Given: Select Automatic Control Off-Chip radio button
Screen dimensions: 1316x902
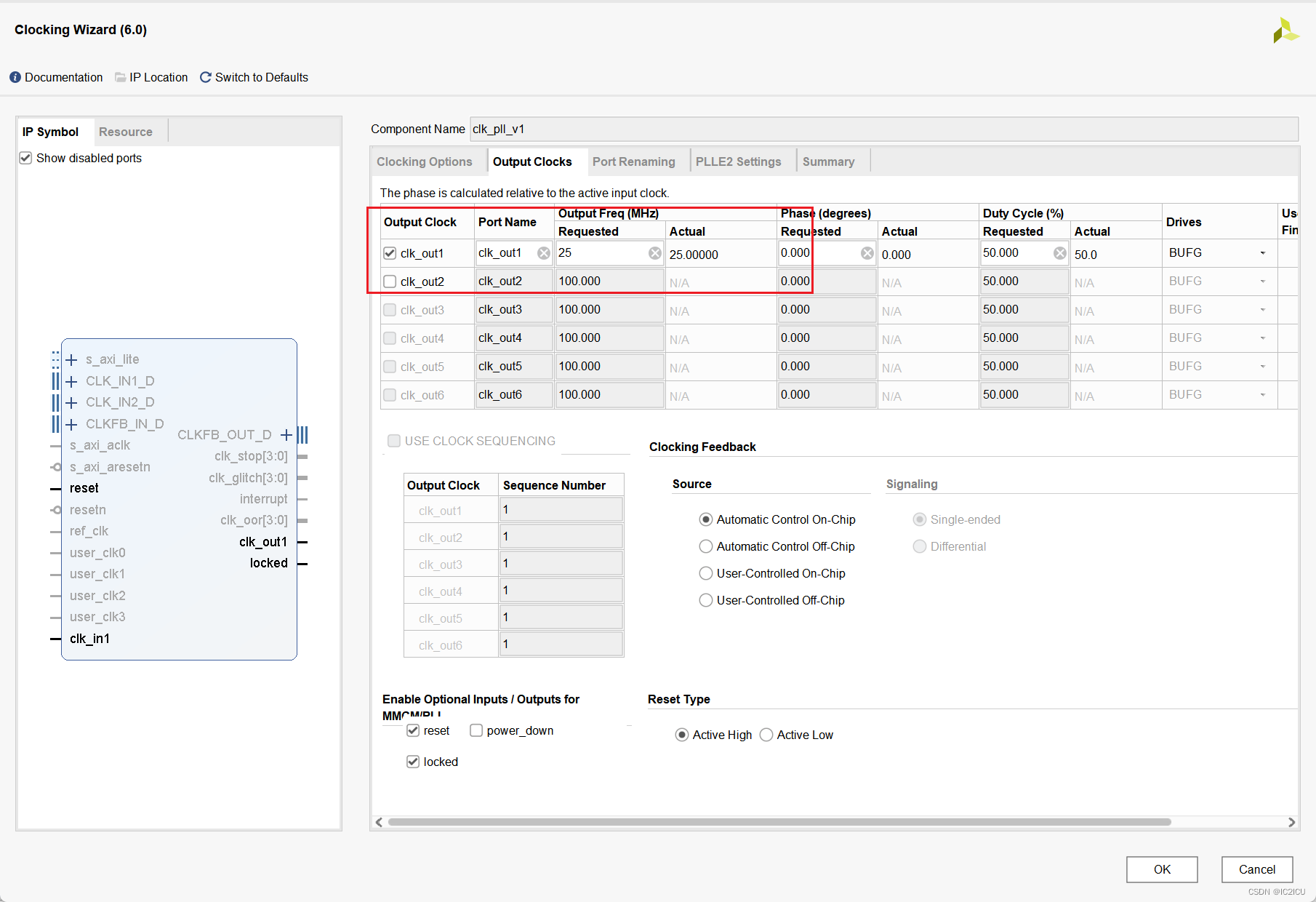Looking at the screenshot, I should click(x=706, y=546).
